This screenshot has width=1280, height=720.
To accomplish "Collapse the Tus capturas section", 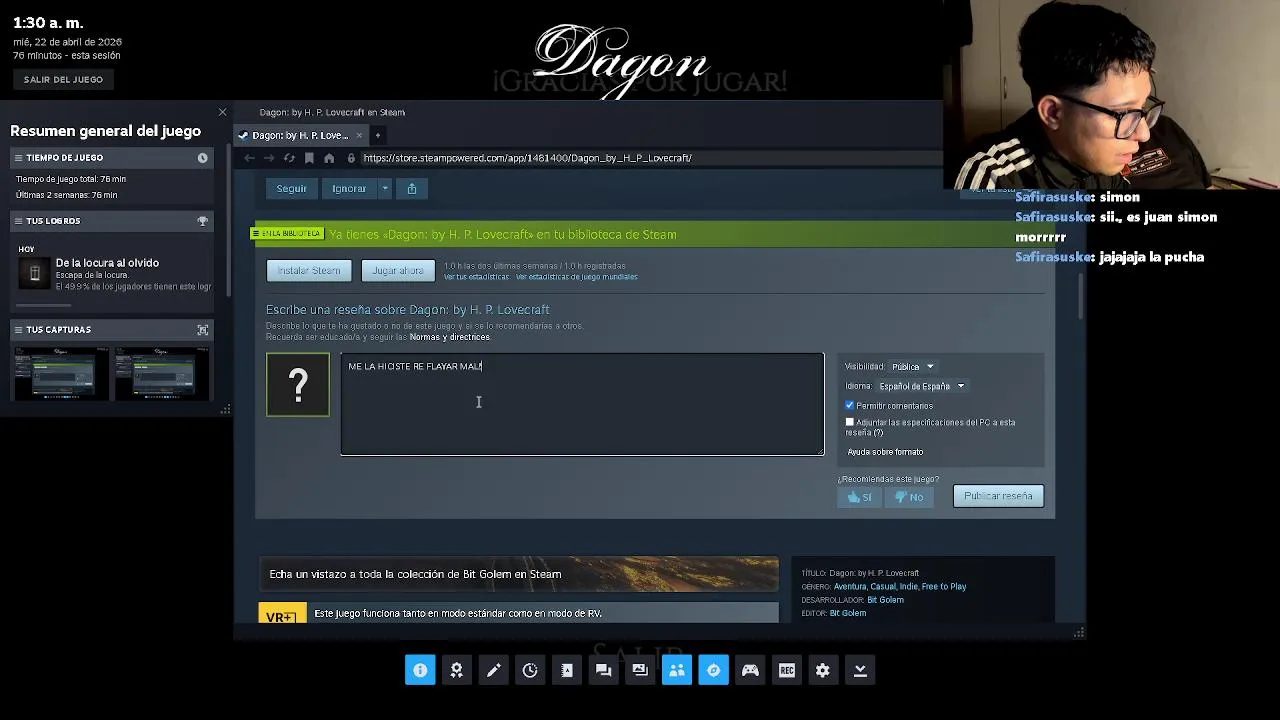I will (17, 330).
